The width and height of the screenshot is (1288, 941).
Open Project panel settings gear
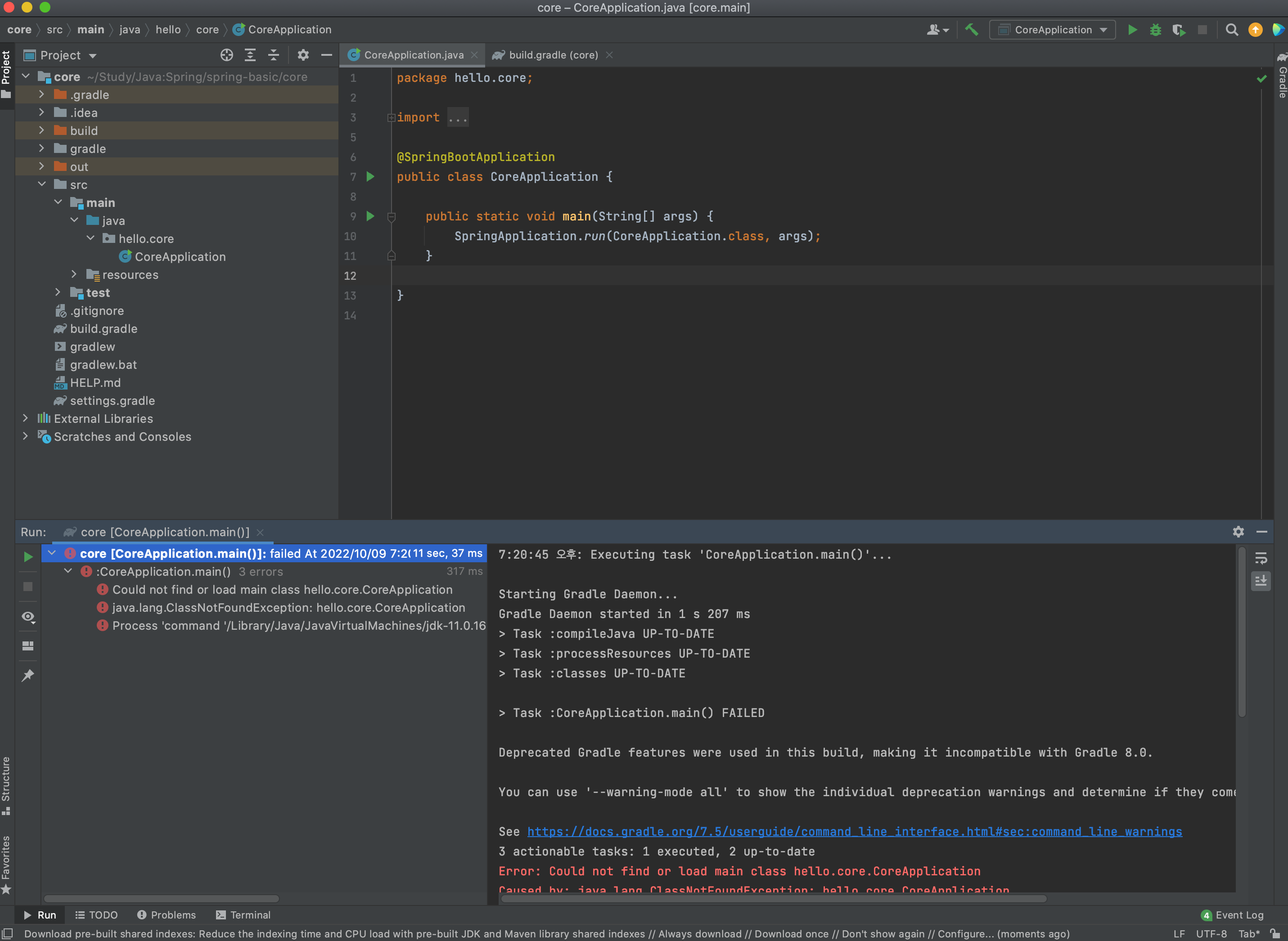coord(303,55)
